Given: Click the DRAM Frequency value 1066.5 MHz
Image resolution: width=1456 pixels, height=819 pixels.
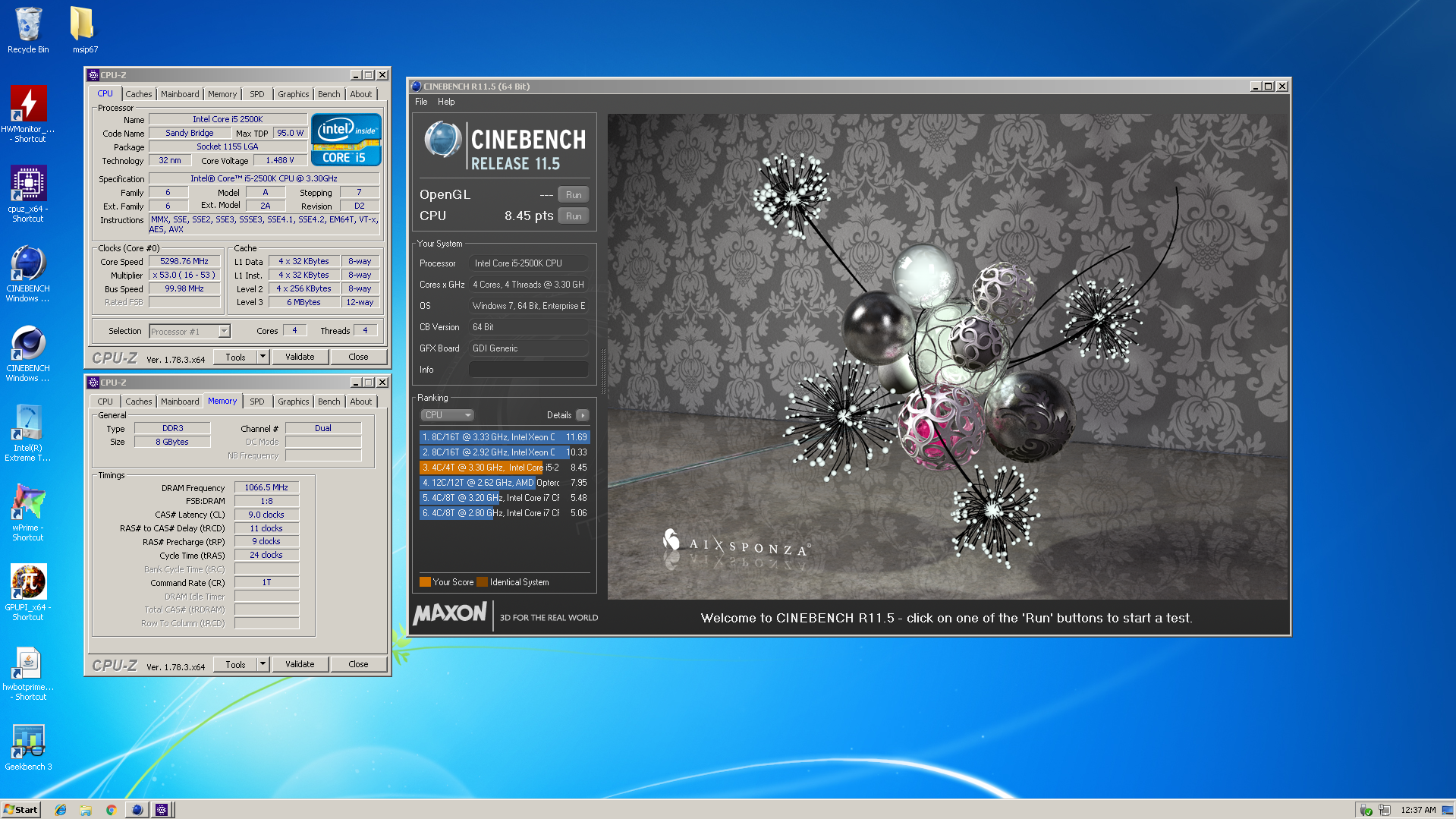Looking at the screenshot, I should (x=266, y=487).
